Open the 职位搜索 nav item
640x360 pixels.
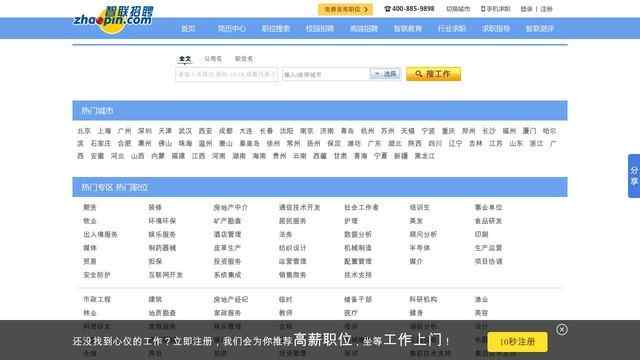[276, 29]
